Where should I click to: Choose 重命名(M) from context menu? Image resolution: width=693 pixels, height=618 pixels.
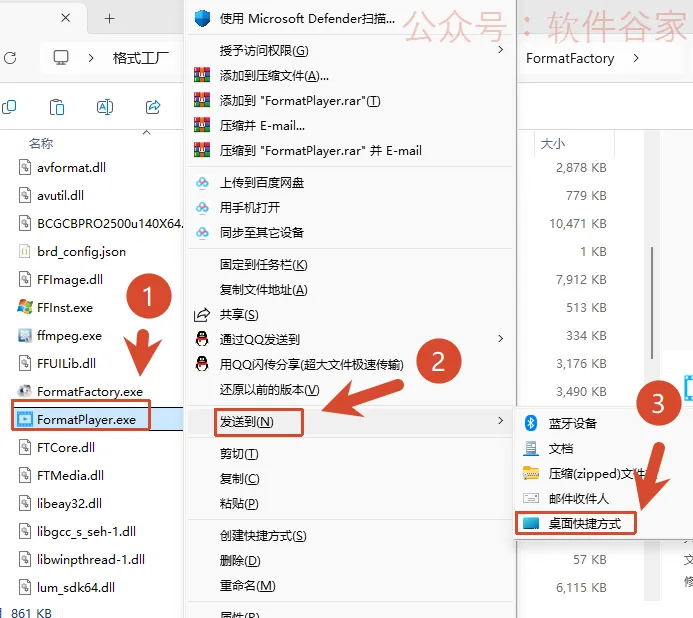point(350,585)
